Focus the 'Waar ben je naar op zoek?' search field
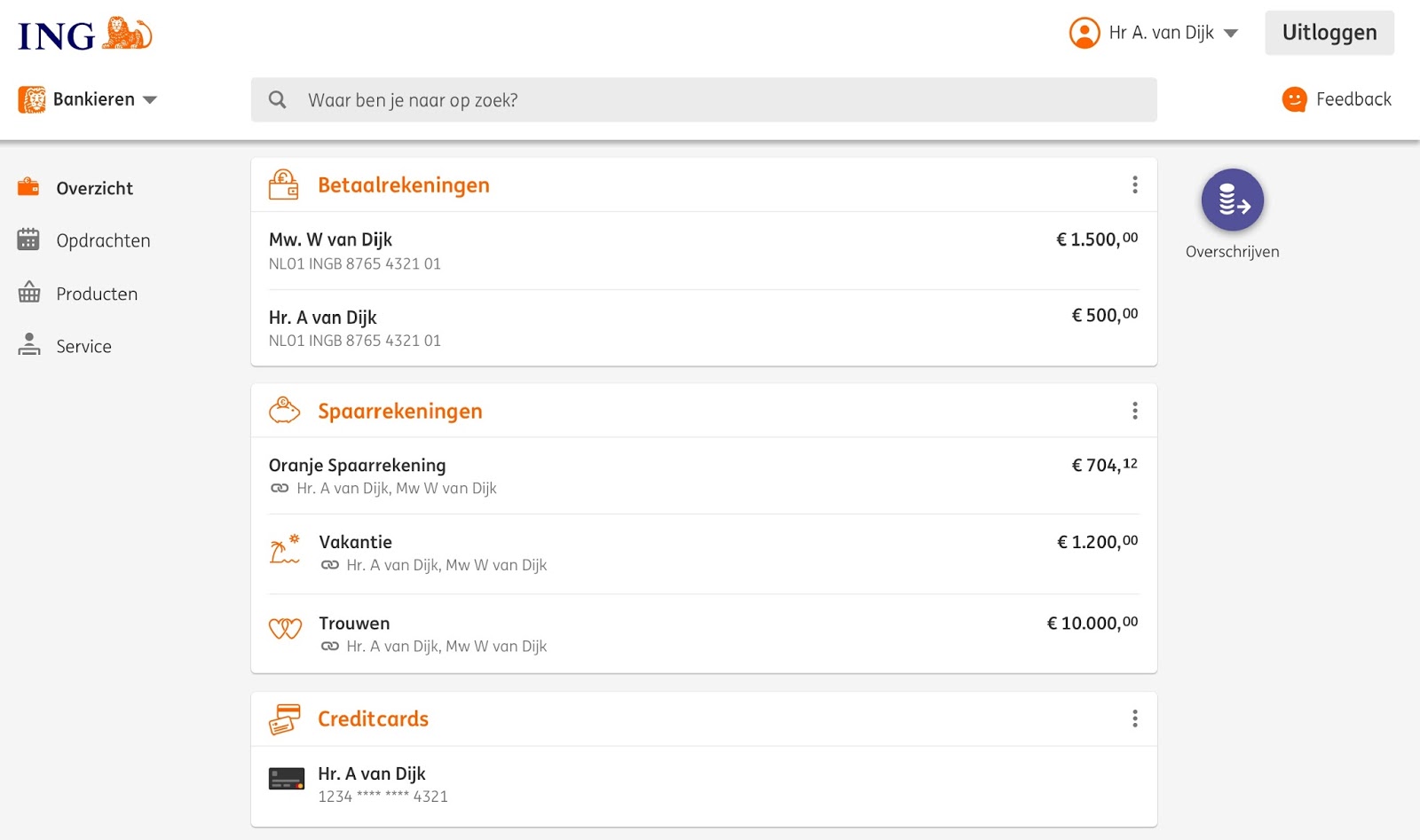 click(710, 100)
